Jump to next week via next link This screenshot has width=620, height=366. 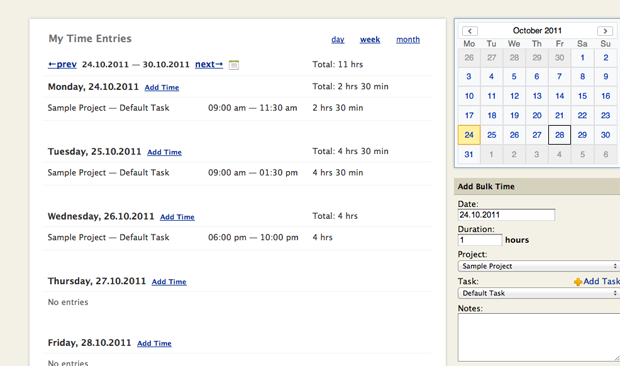(209, 64)
